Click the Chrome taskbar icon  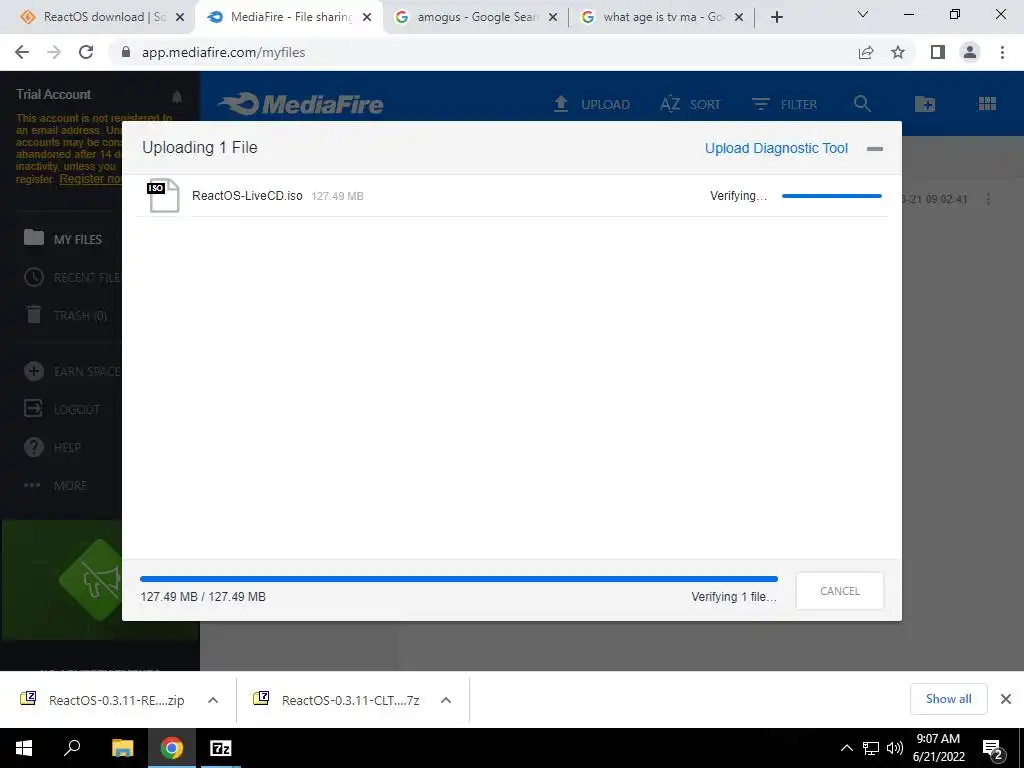pos(172,748)
